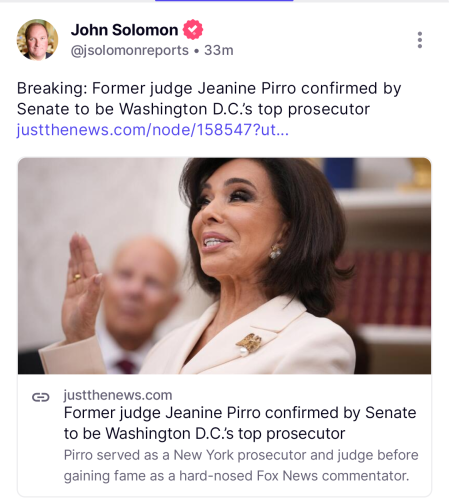Open the justthenews.com/node/158547 link
The width and height of the screenshot is (449, 500).
153,130
